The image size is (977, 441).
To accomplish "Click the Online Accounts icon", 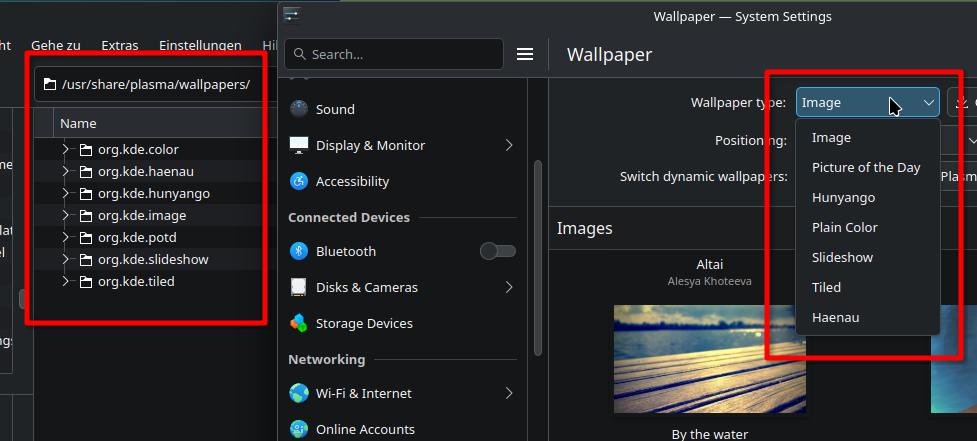I will [298, 429].
